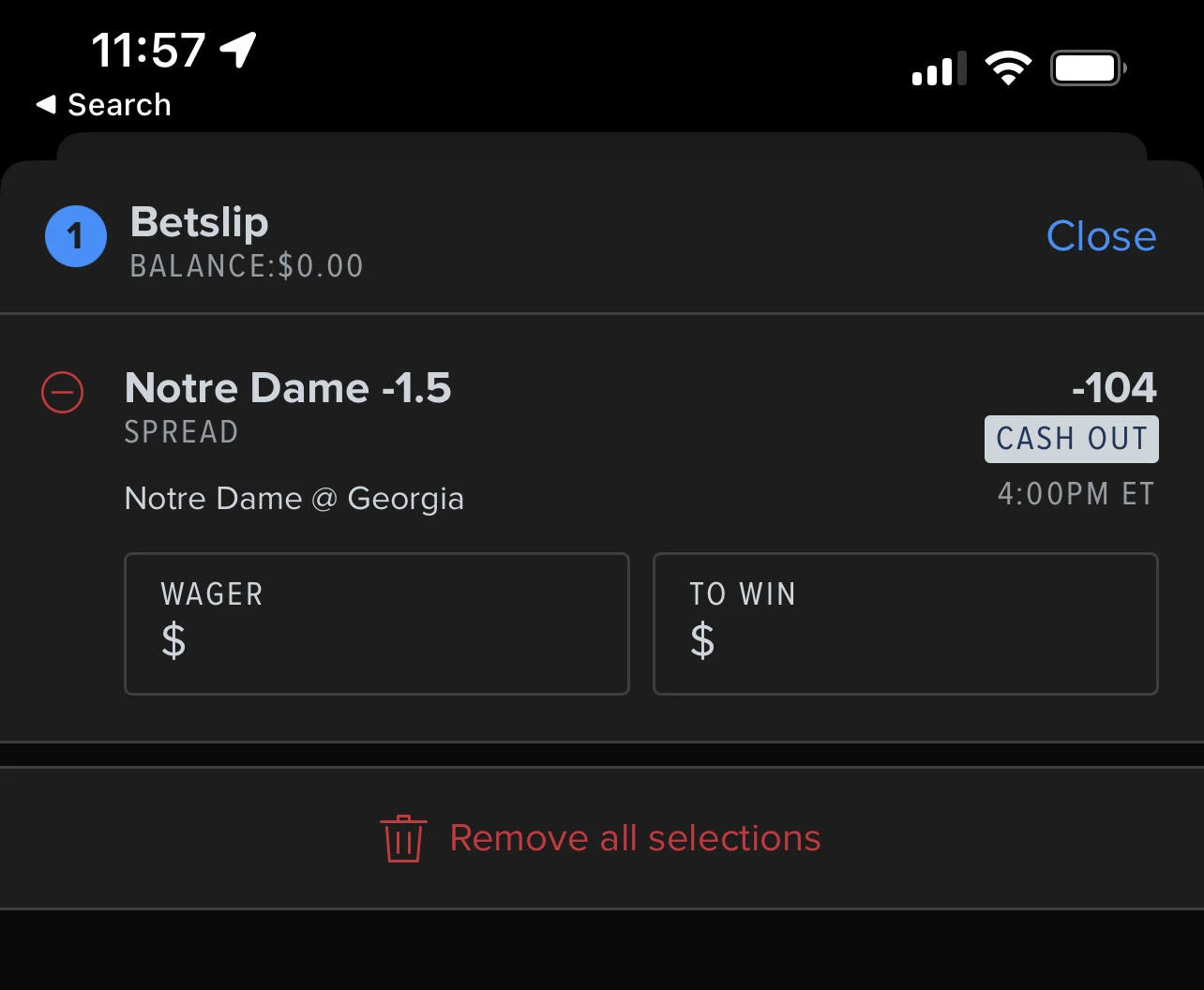Tap the location arrow in status bar

238,49
